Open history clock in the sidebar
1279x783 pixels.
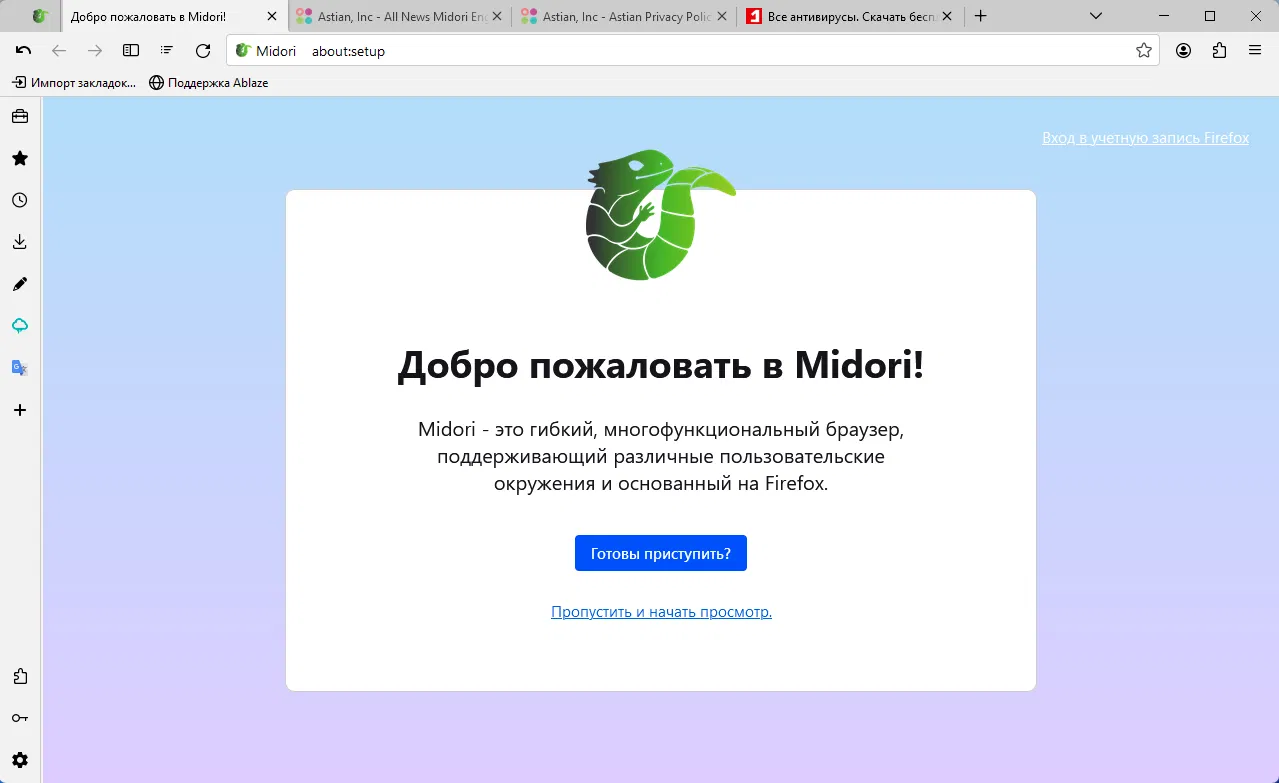[20, 200]
